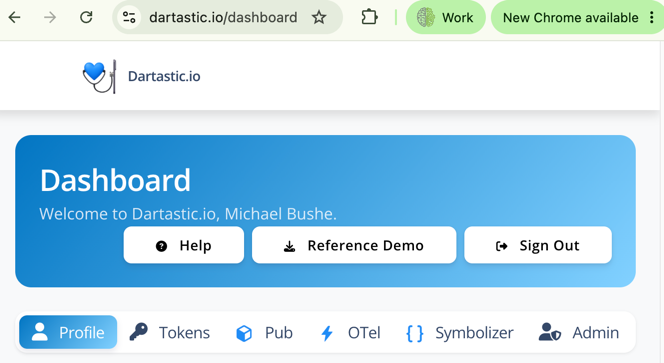Sign Out of the dashboard

pyautogui.click(x=538, y=245)
